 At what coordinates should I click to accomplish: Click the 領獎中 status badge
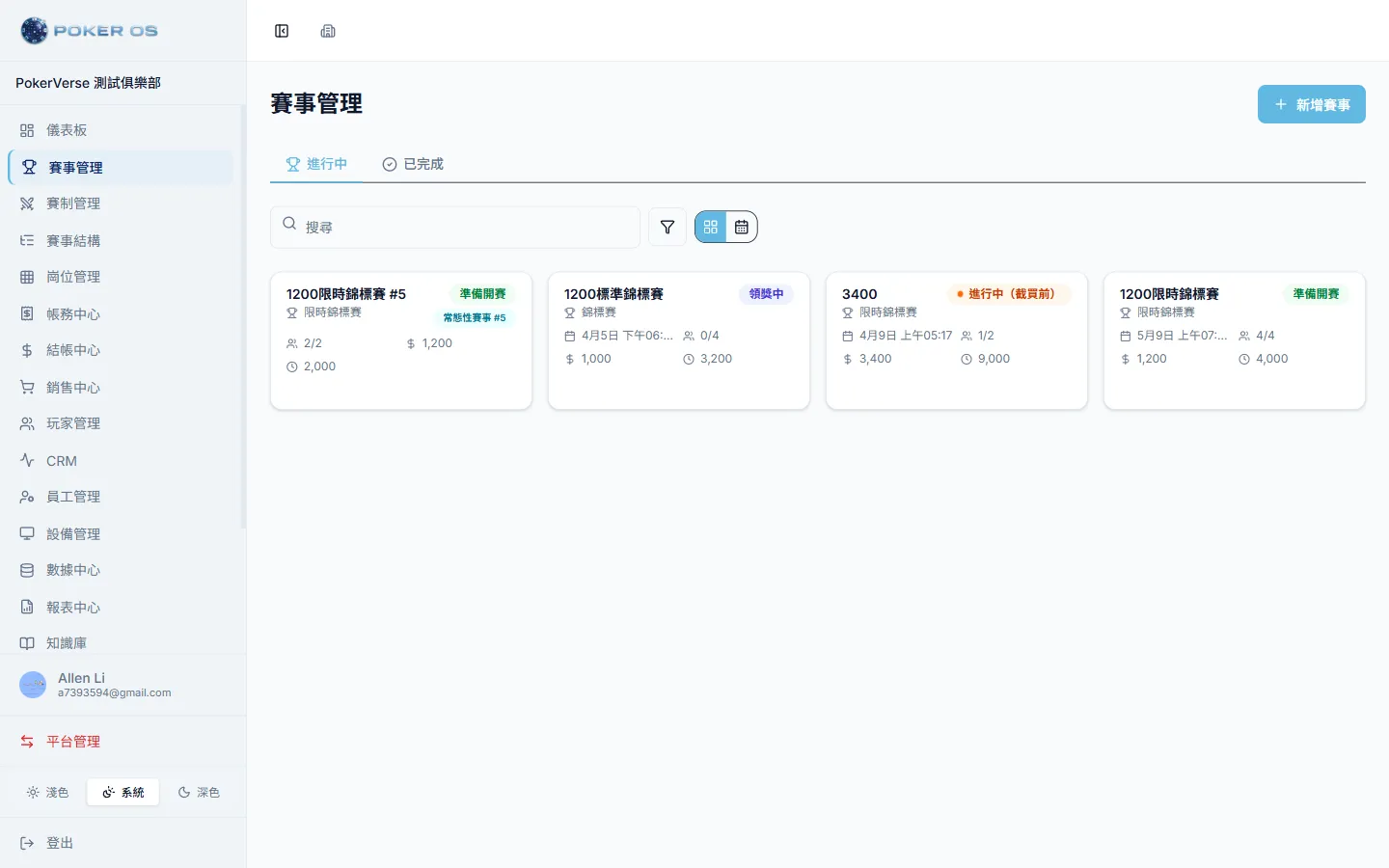[767, 294]
